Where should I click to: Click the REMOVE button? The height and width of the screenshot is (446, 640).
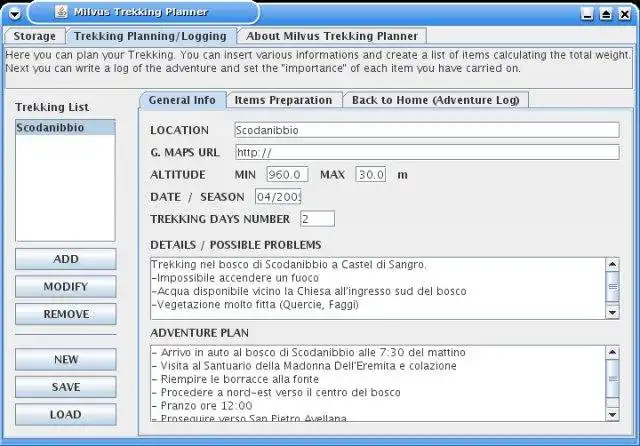coord(66,314)
